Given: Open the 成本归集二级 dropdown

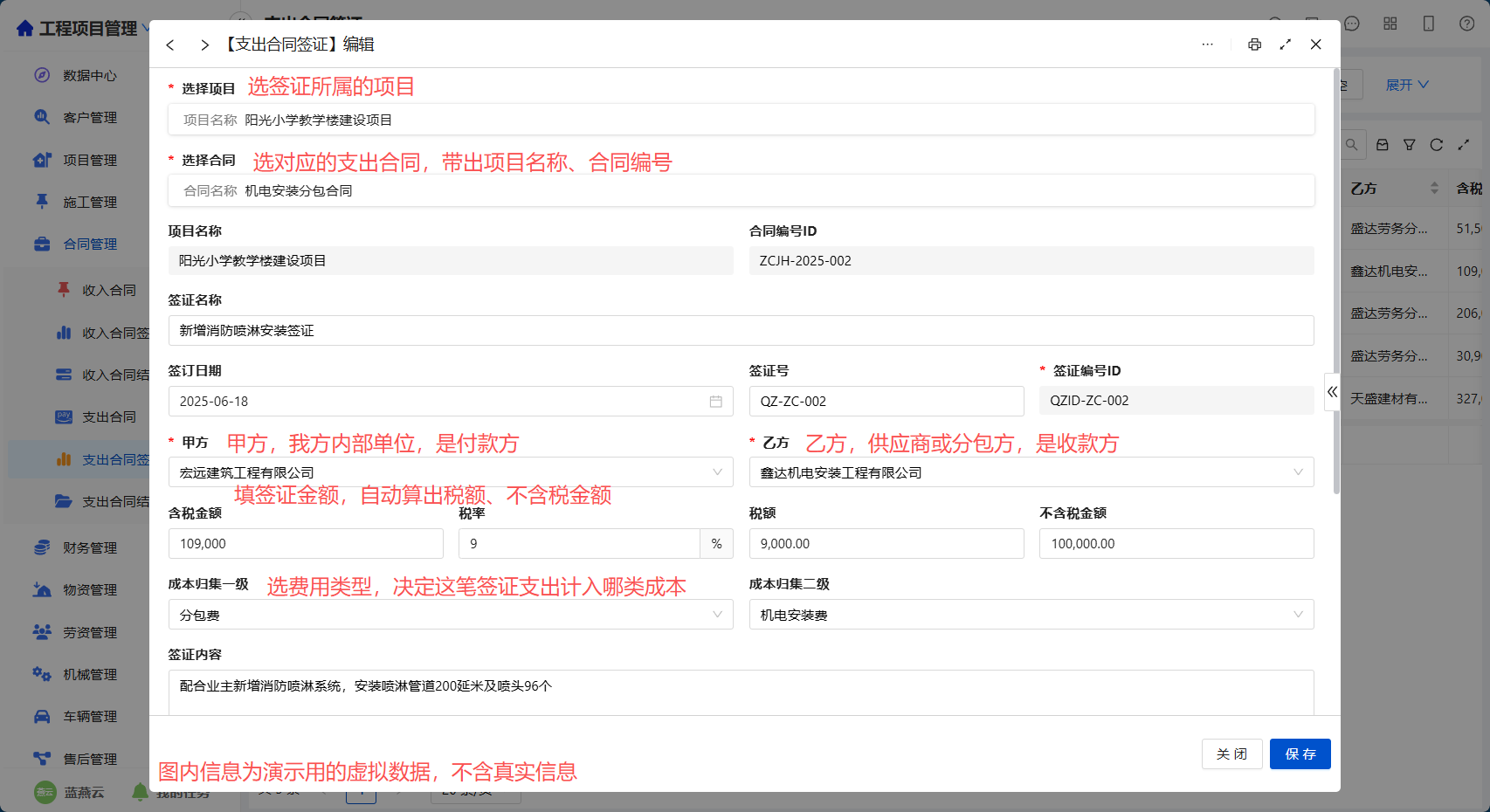Looking at the screenshot, I should (1031, 615).
